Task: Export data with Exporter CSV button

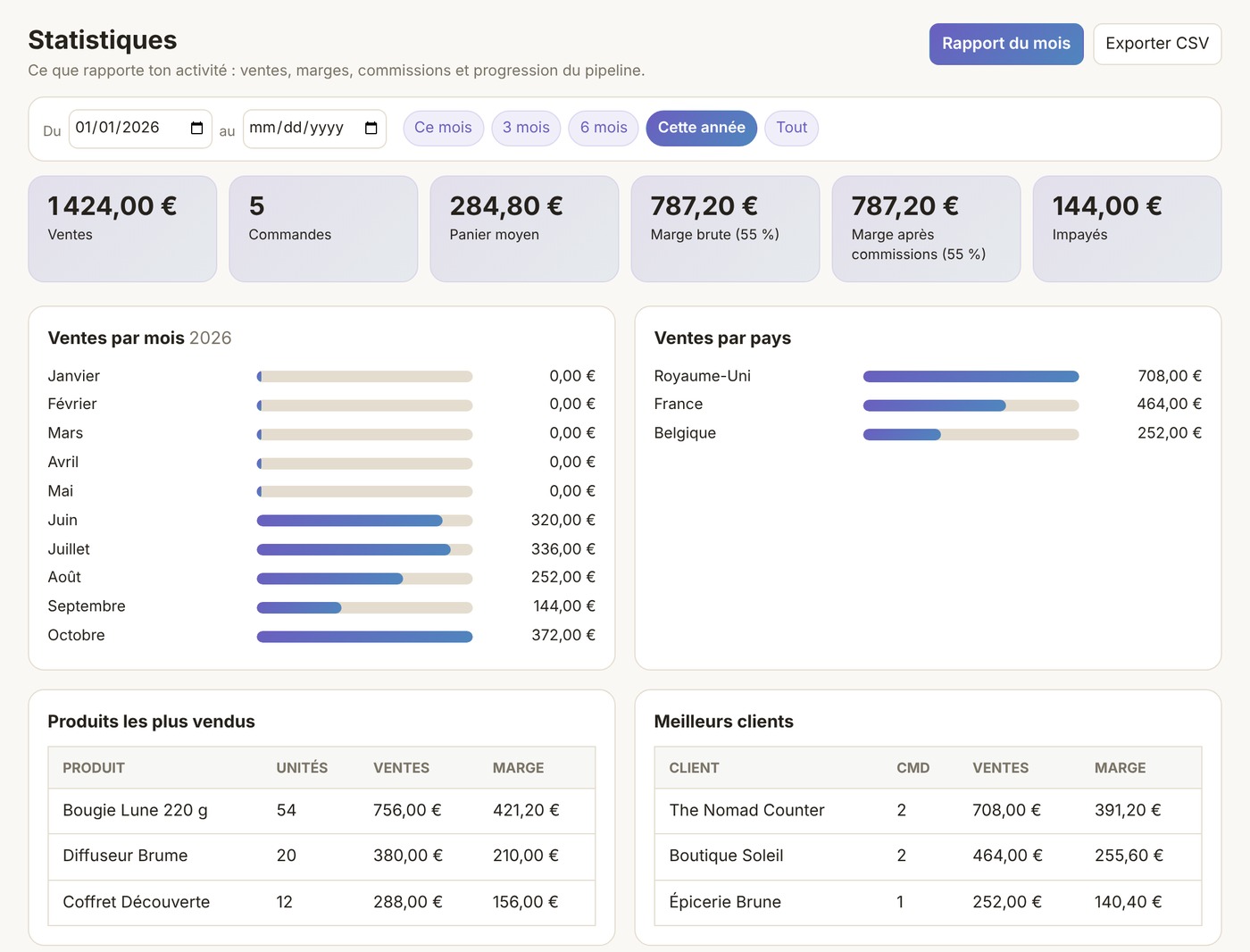Action: (x=1157, y=44)
